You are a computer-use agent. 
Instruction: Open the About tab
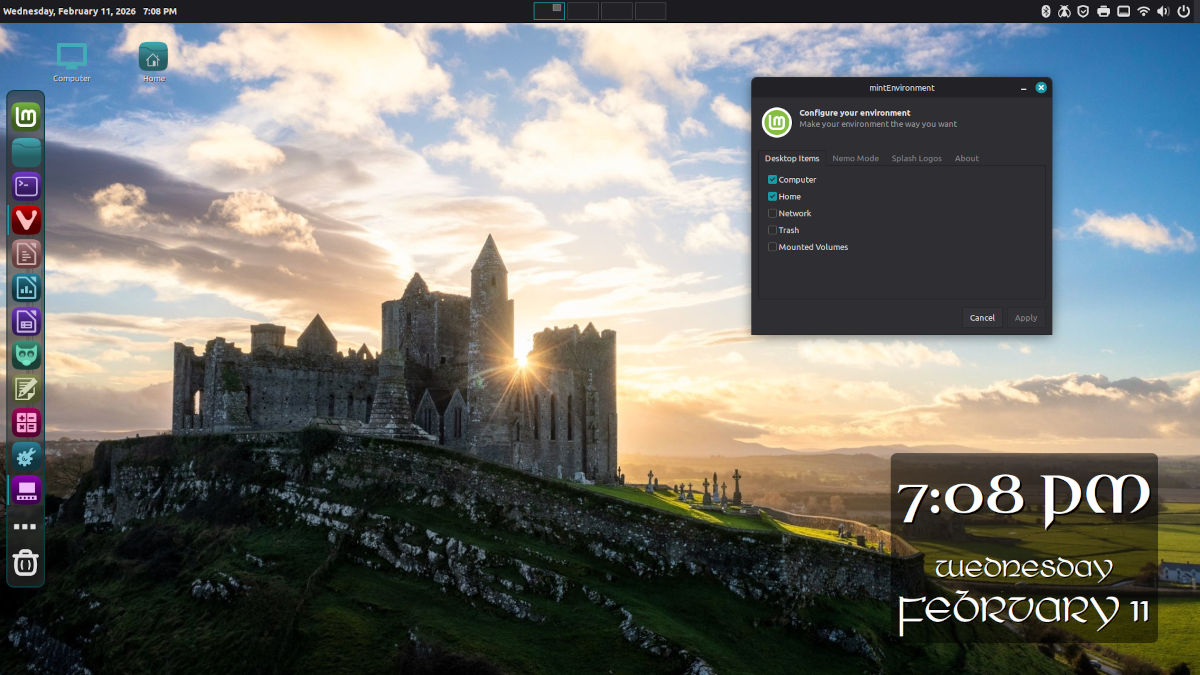[966, 158]
